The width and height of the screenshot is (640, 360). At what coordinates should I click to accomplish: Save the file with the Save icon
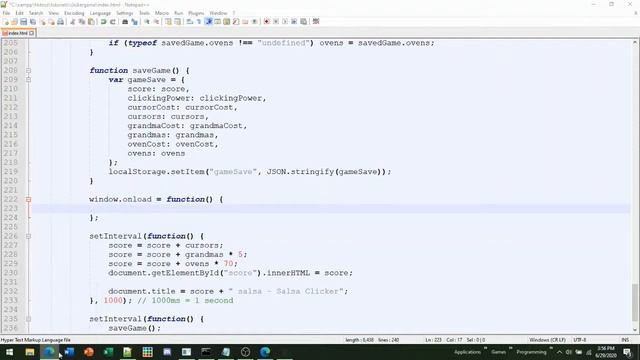point(23,22)
